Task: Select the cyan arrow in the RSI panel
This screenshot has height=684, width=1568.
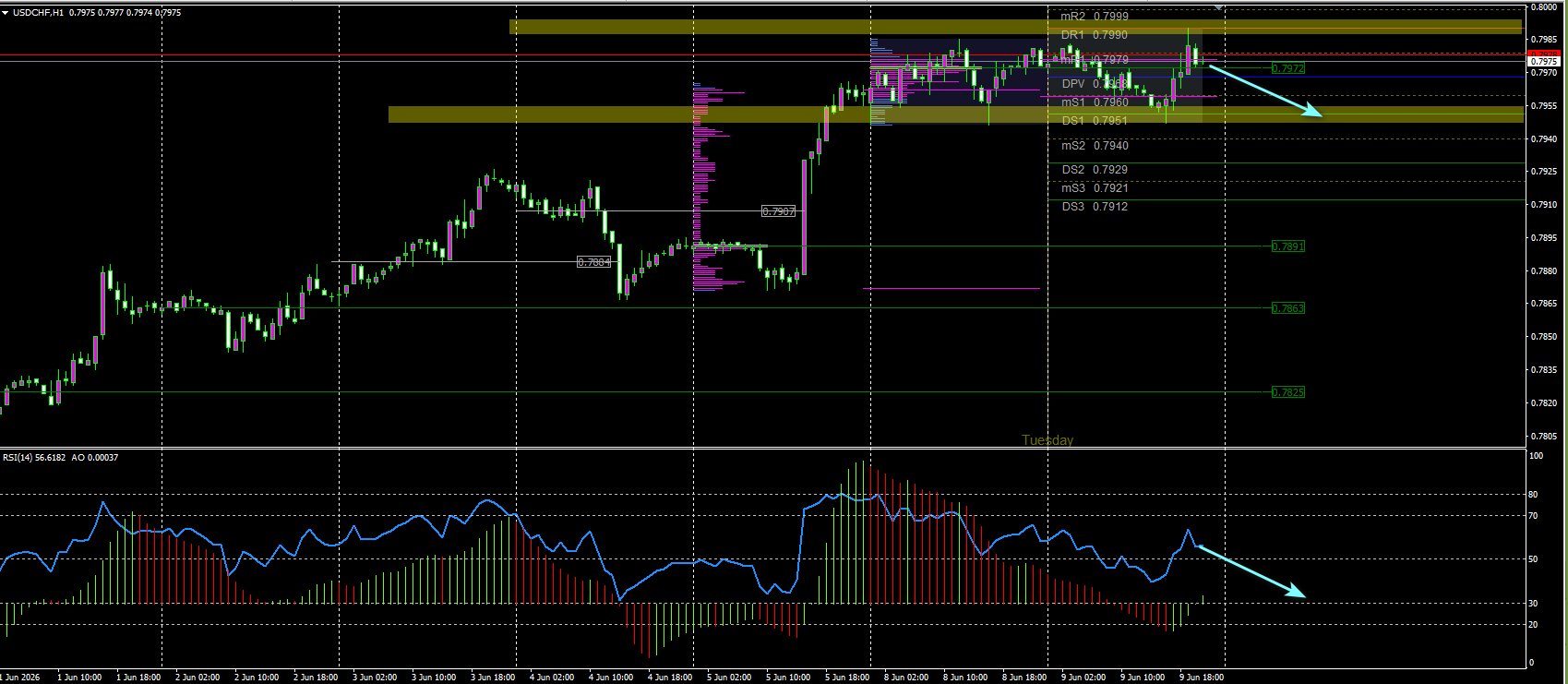Action: pos(1251,571)
